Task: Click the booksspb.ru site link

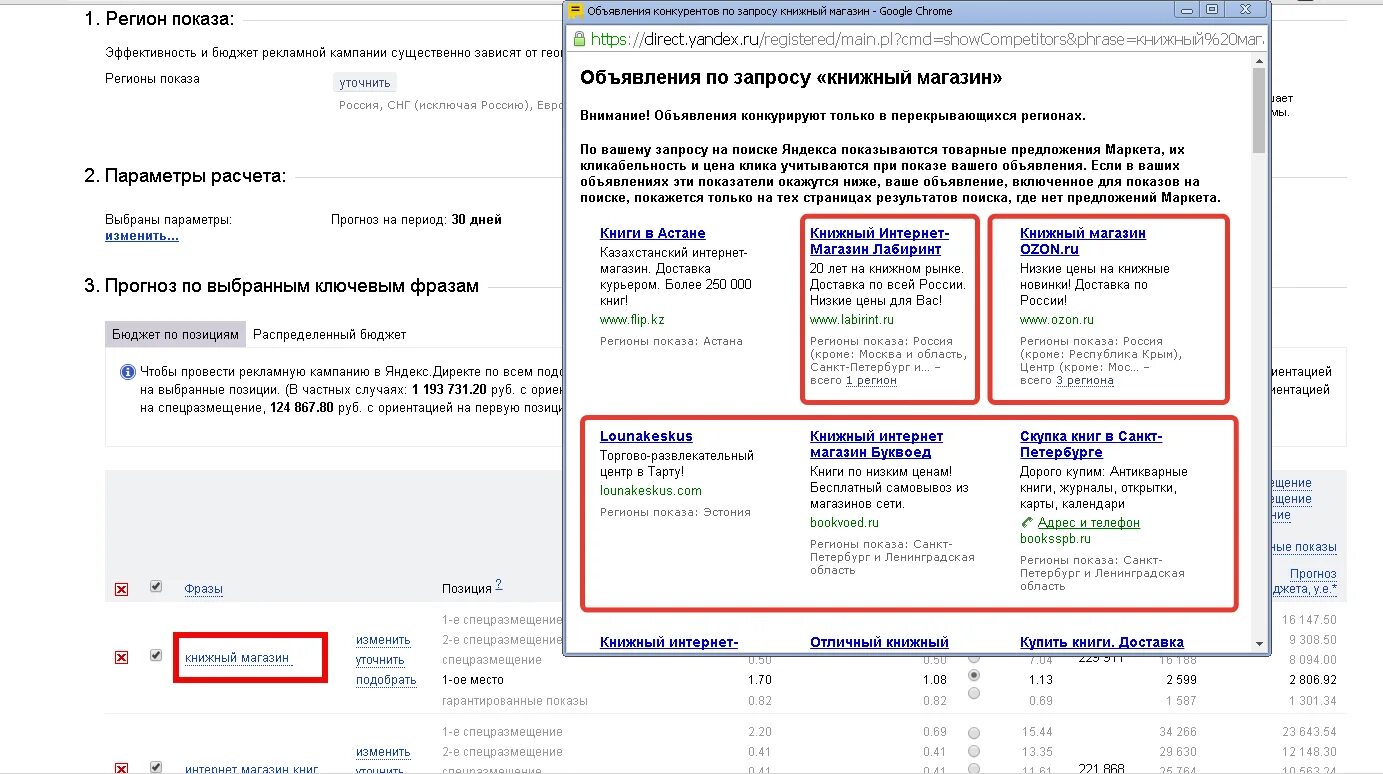Action: (1056, 539)
